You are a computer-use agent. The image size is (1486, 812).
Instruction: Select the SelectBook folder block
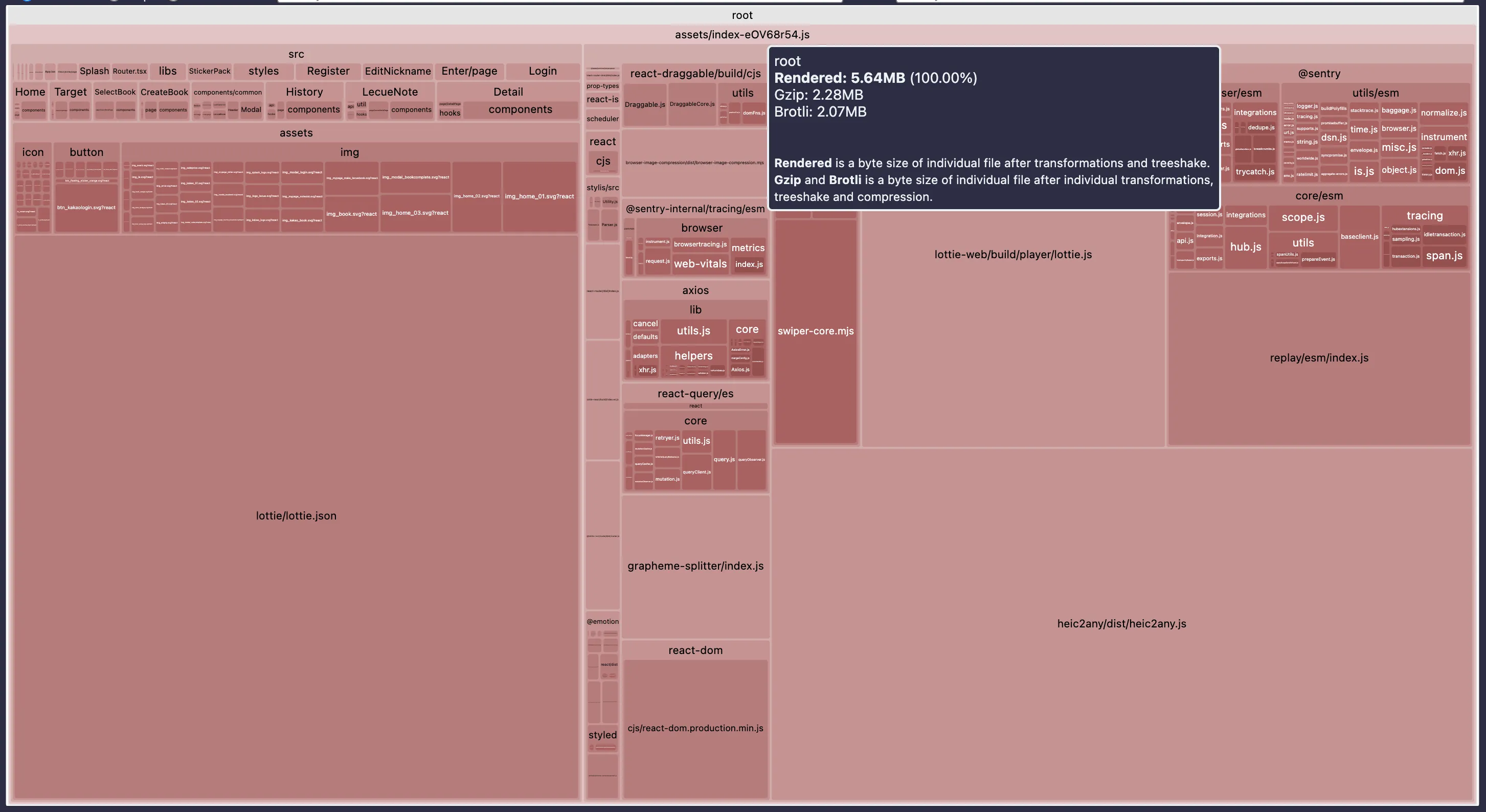coord(115,92)
